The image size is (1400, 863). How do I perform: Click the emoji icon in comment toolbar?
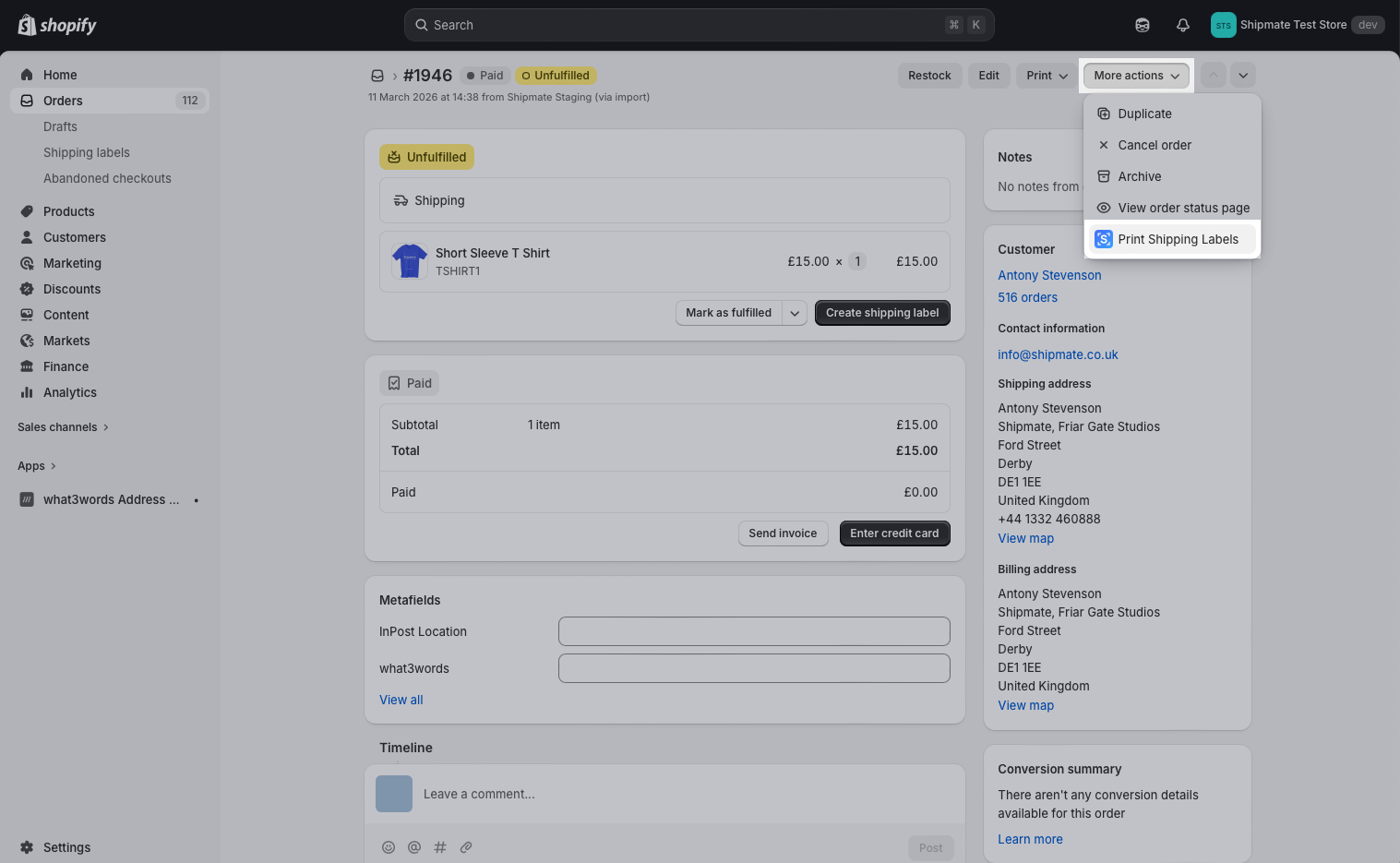pos(389,847)
